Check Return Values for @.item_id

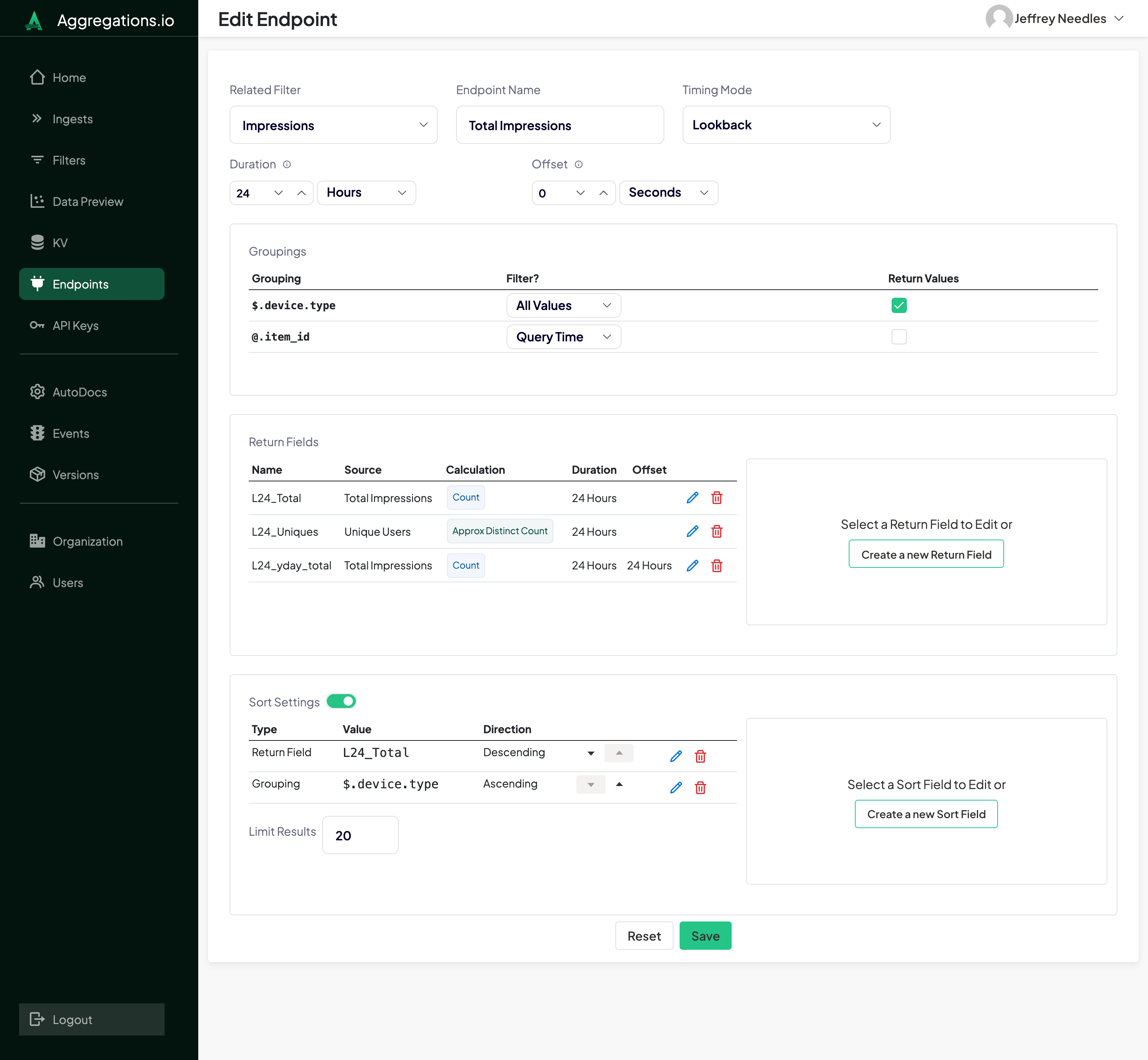[899, 337]
